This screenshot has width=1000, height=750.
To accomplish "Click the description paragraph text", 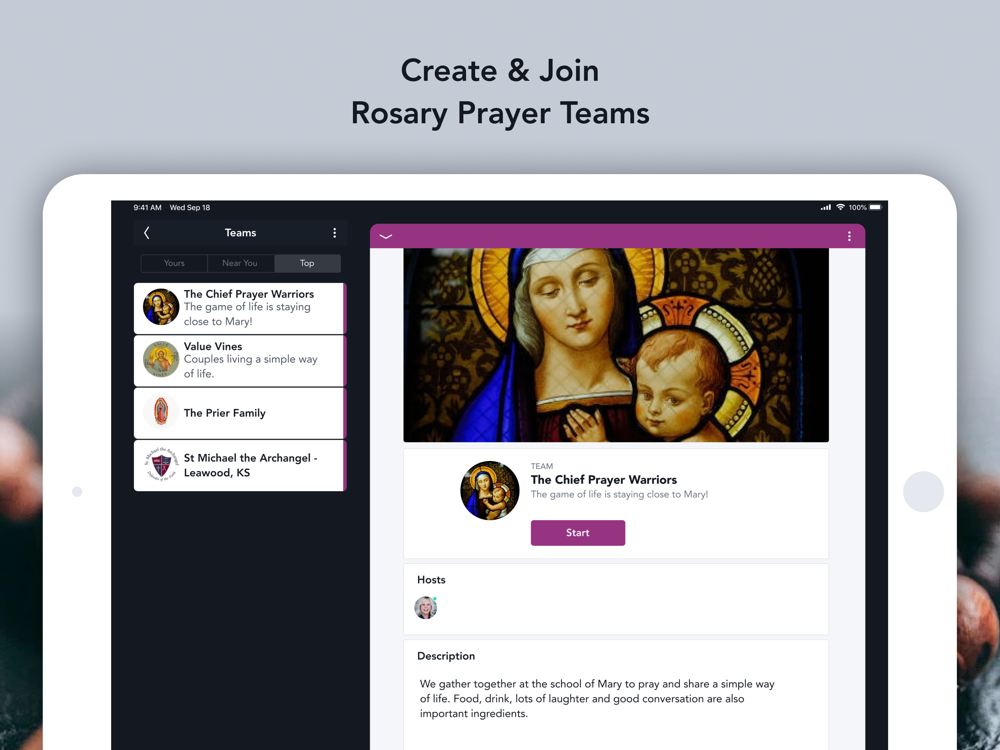I will click(x=597, y=698).
